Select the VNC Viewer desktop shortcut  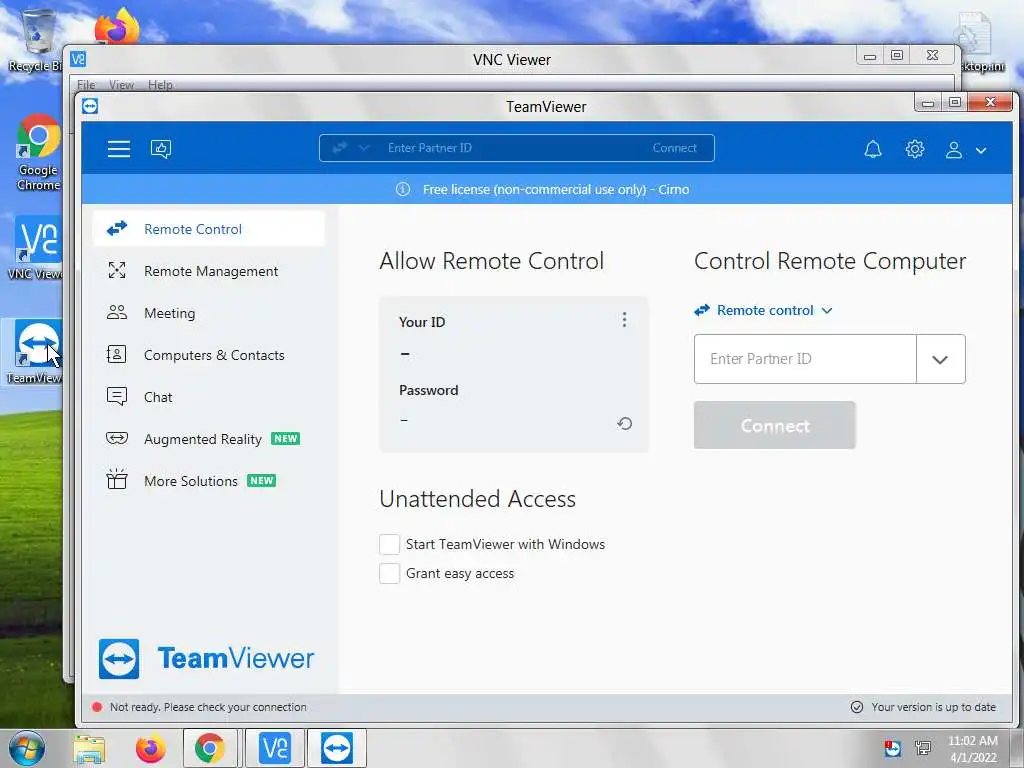click(38, 249)
